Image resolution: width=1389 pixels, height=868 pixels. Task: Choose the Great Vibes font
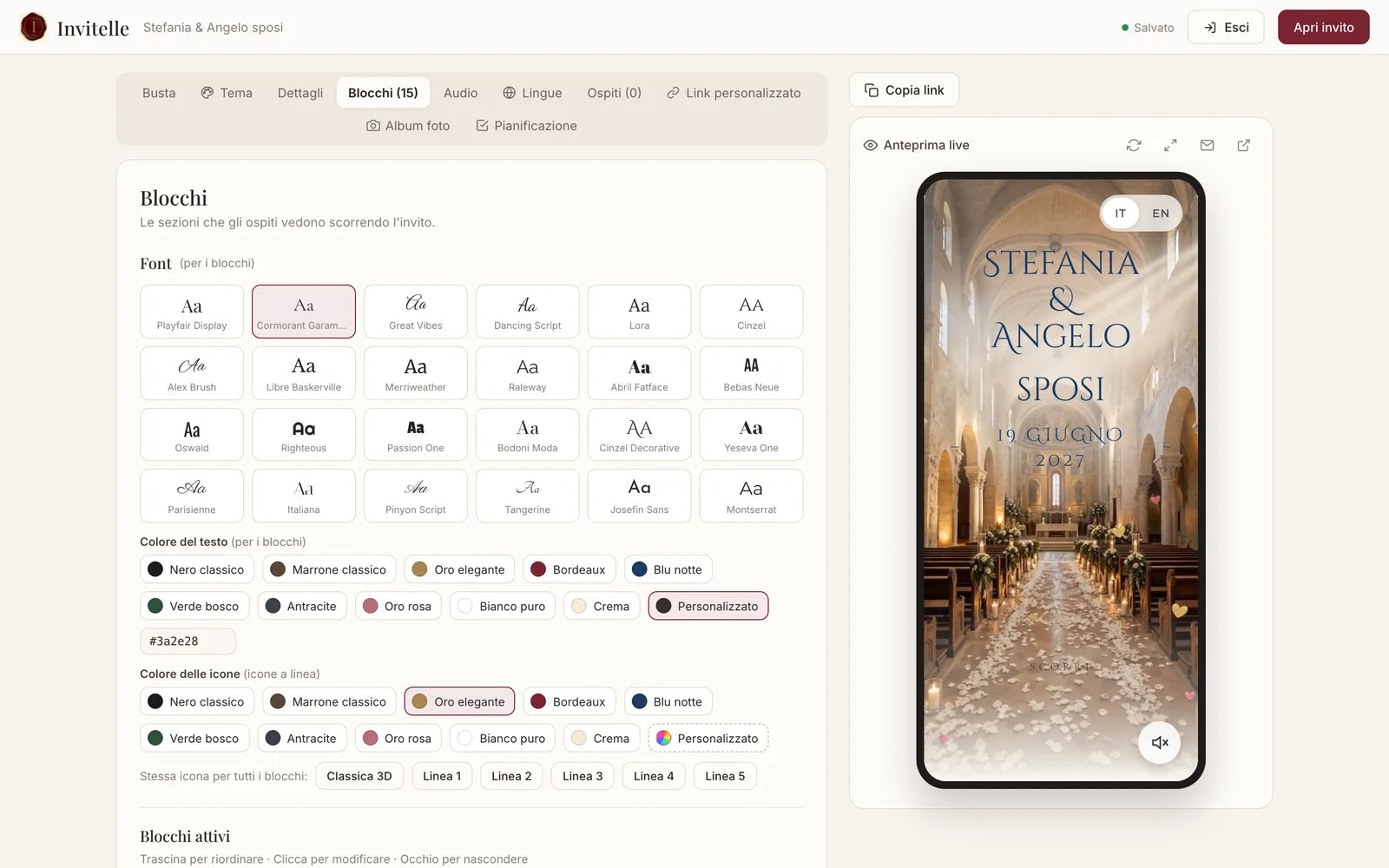(x=416, y=312)
